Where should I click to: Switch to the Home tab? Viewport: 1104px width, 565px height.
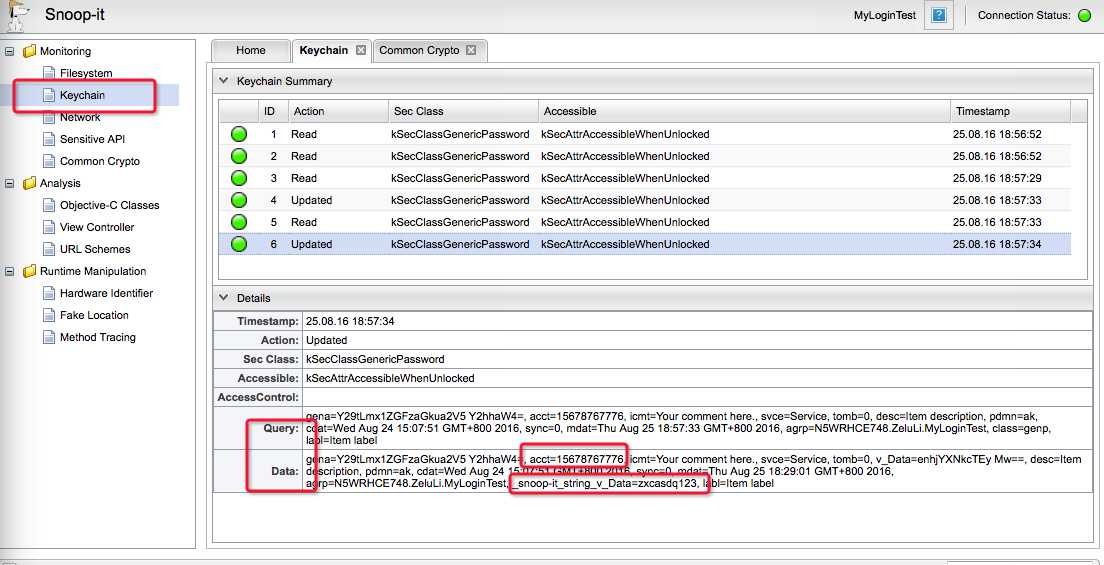coord(251,51)
